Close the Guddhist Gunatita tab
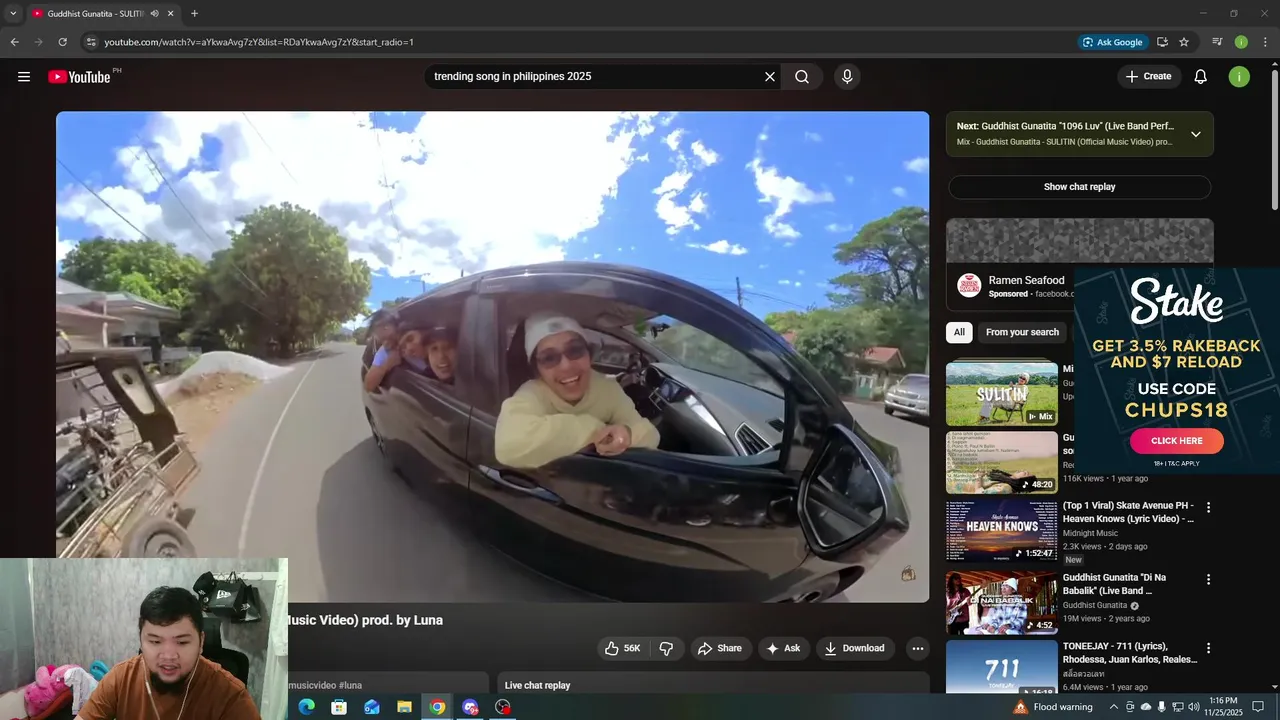 coord(171,14)
